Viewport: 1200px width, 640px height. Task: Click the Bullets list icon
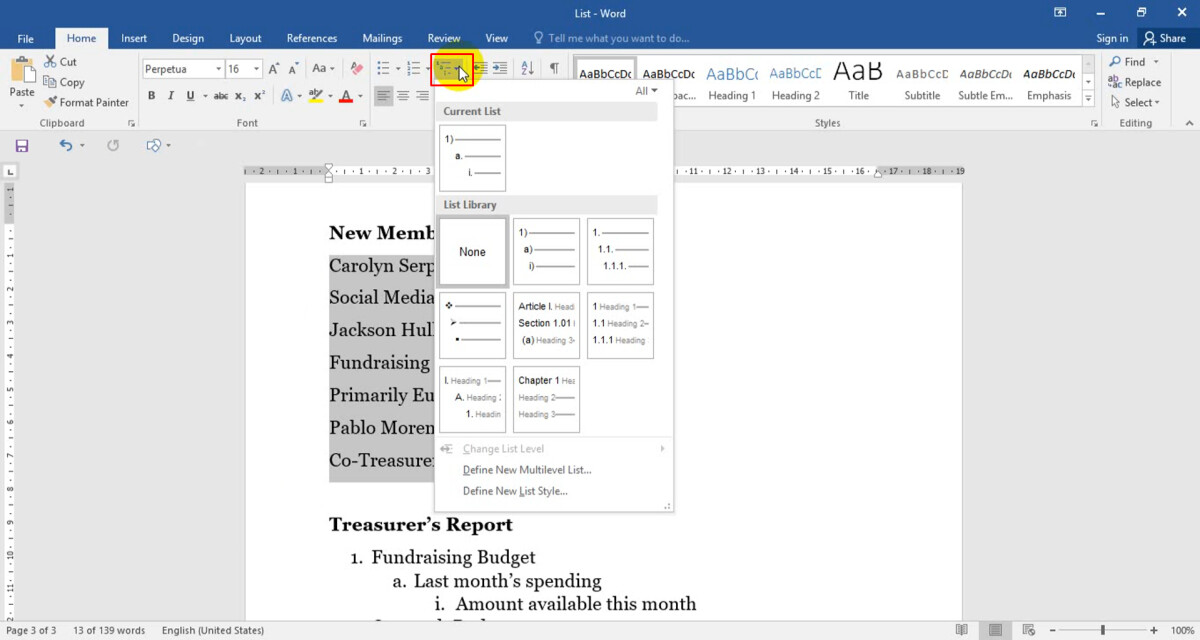click(382, 69)
